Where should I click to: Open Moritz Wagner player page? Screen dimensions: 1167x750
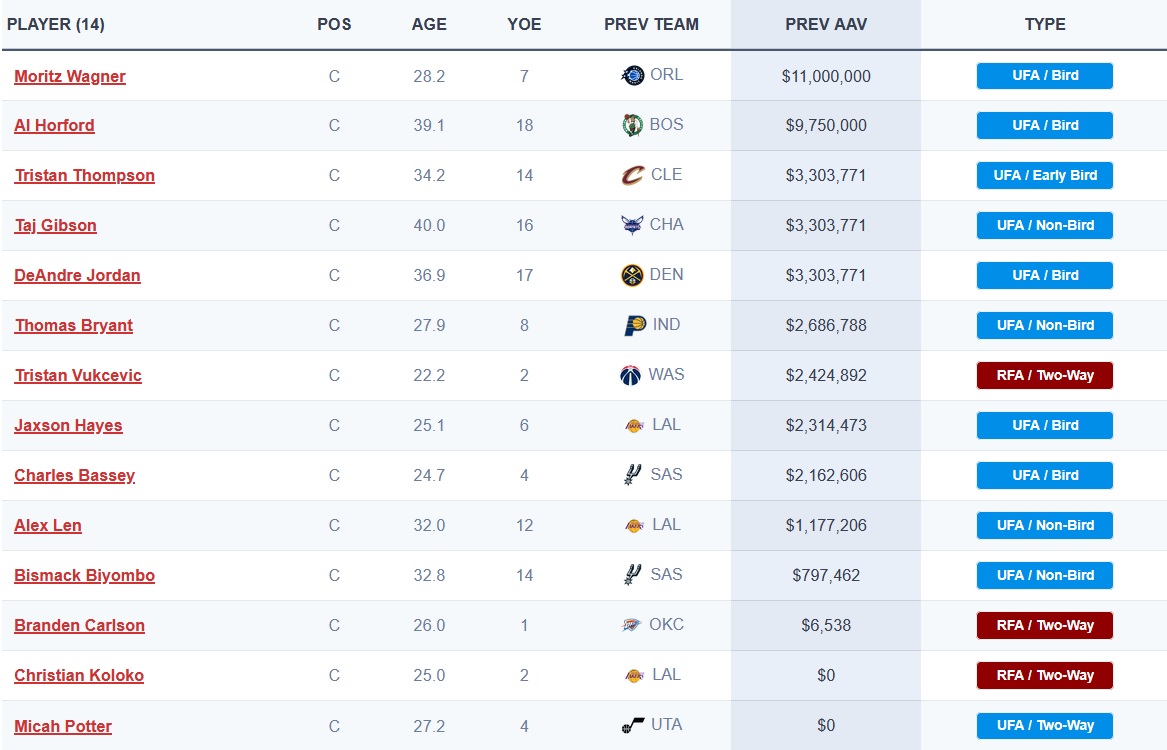(70, 76)
